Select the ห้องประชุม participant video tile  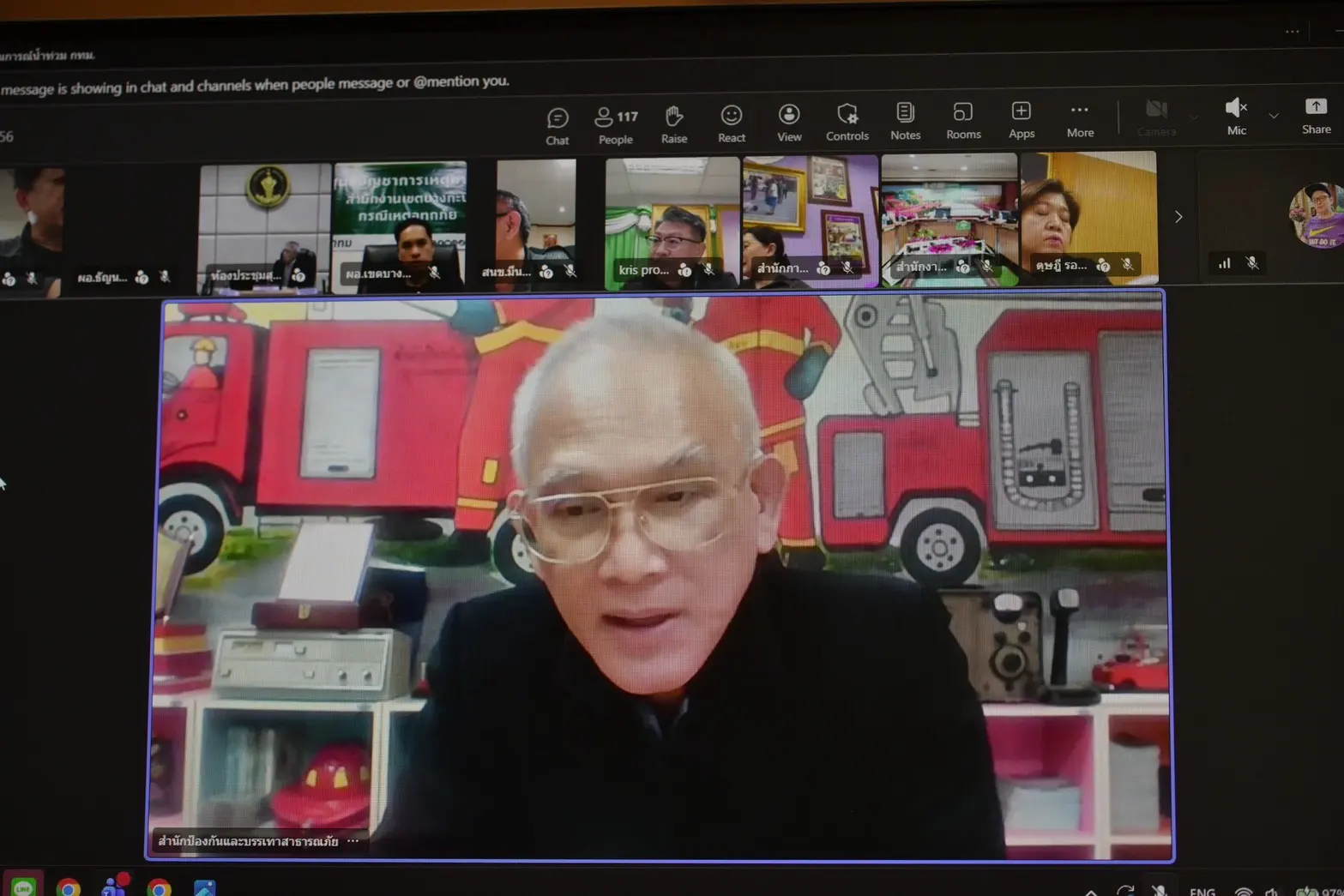tap(264, 228)
